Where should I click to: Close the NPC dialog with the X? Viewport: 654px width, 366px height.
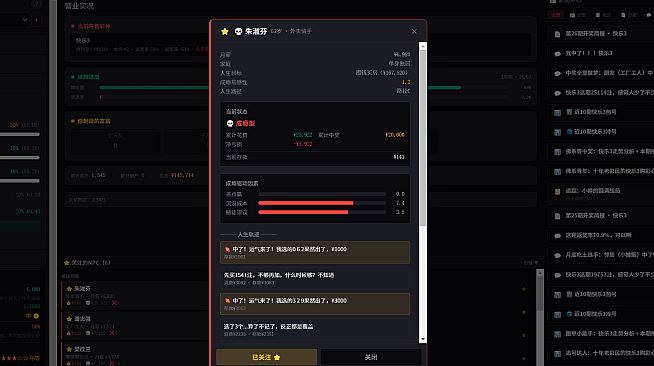coord(414,32)
